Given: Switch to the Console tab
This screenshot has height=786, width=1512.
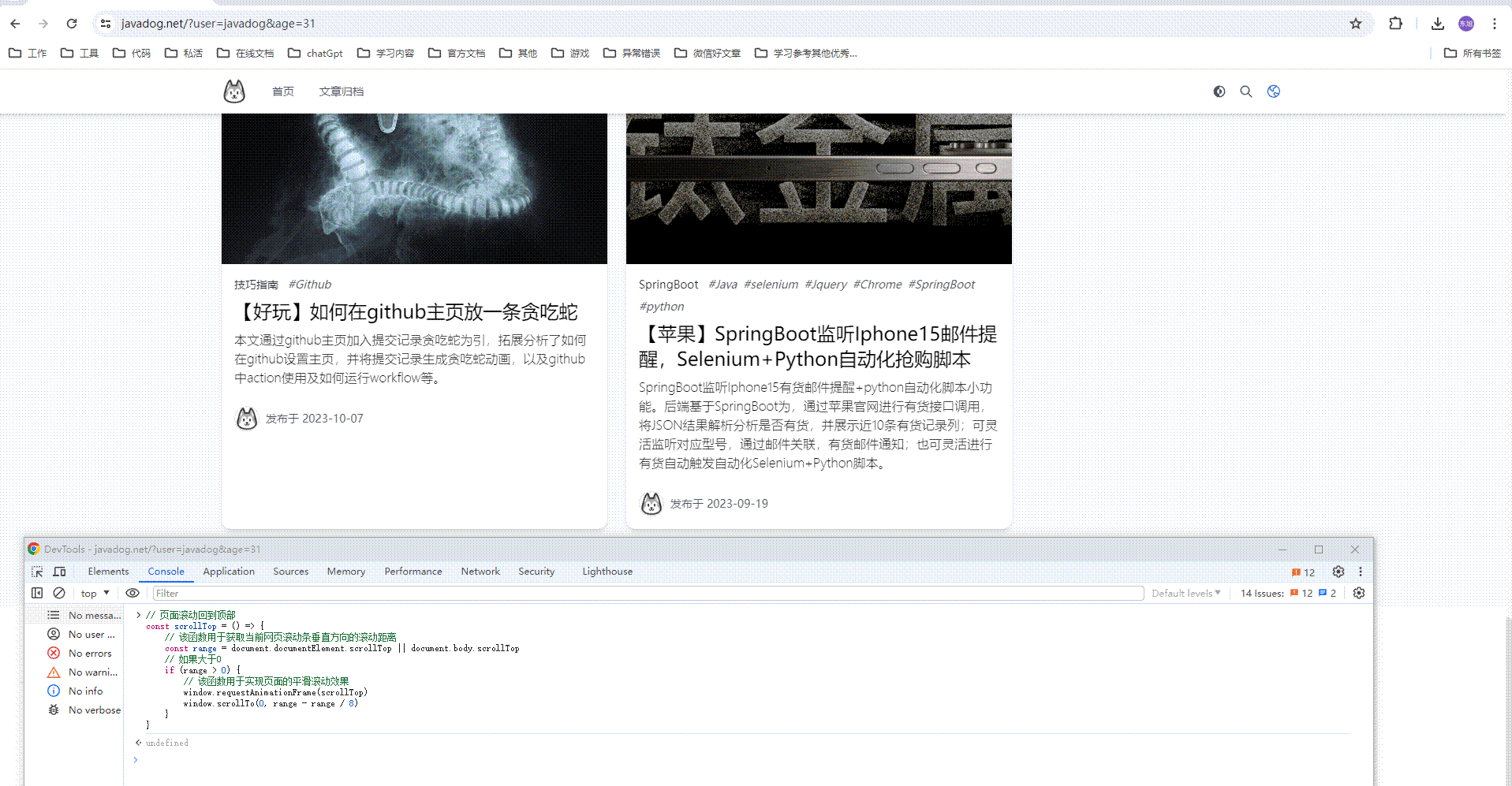Looking at the screenshot, I should point(166,572).
